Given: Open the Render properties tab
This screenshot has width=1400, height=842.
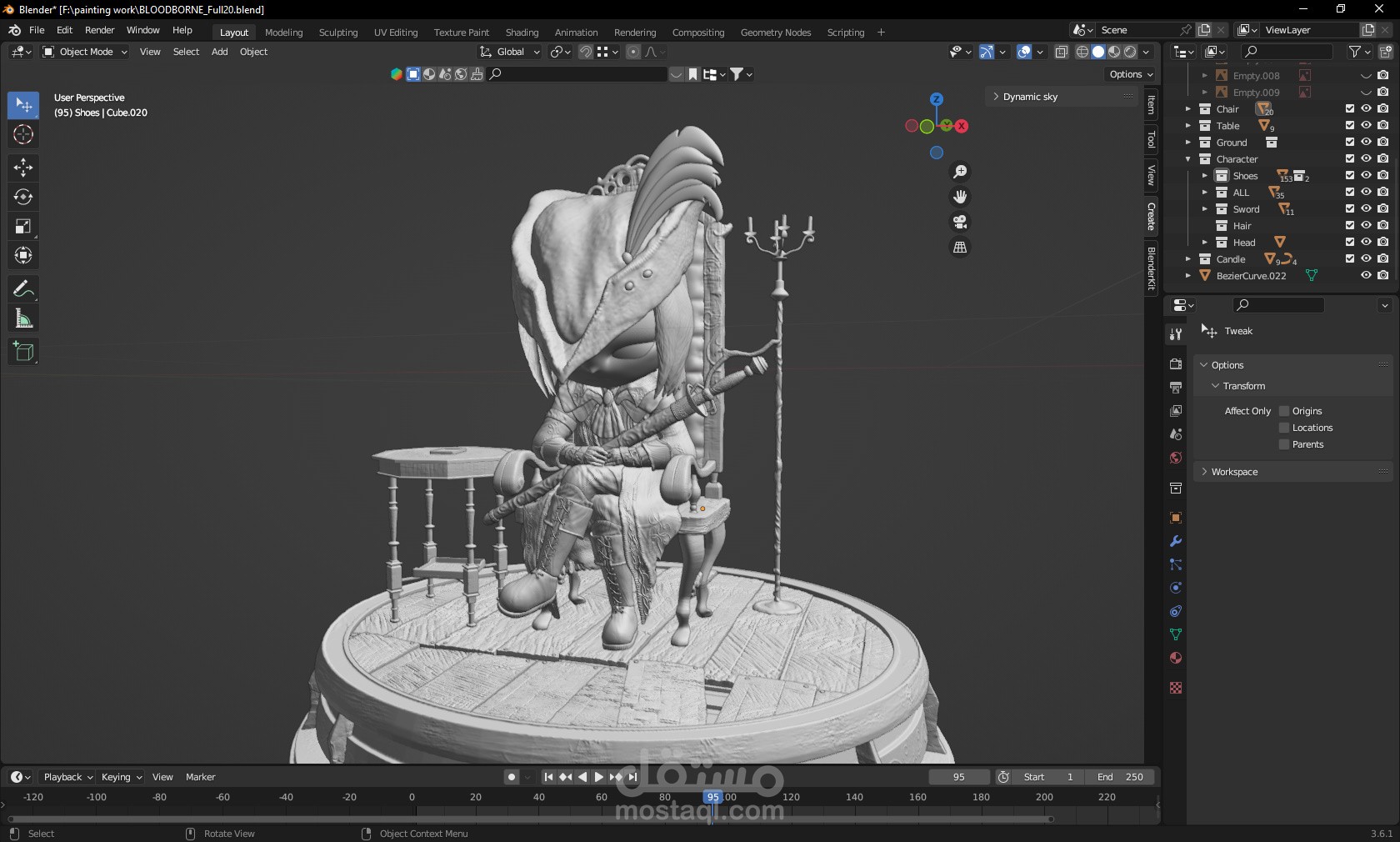Looking at the screenshot, I should point(1176,364).
